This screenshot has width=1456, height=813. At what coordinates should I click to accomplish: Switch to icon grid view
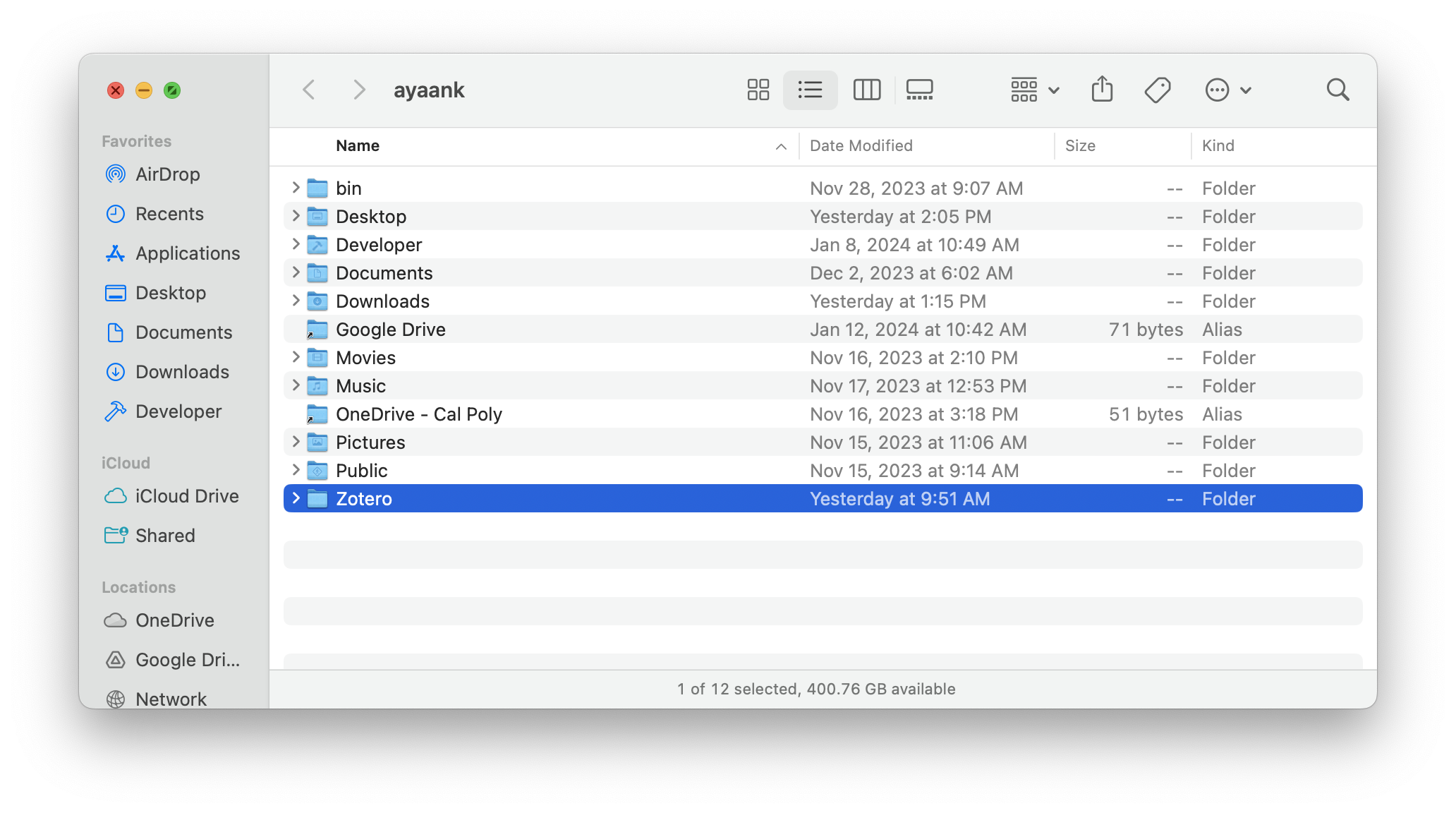tap(758, 90)
